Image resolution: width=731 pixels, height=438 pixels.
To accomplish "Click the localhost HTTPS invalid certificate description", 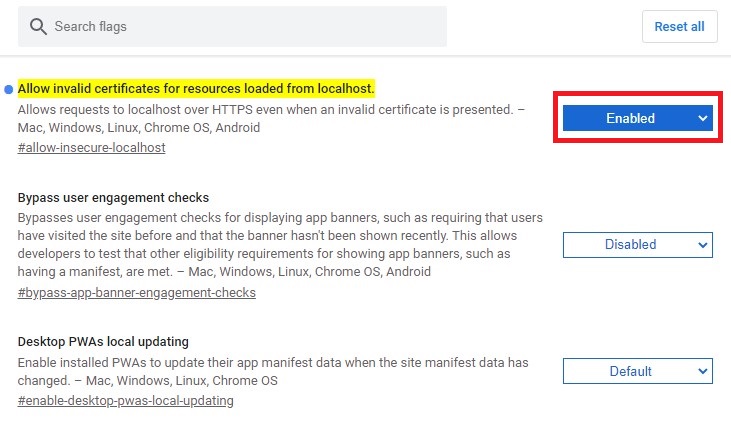I will pos(270,108).
